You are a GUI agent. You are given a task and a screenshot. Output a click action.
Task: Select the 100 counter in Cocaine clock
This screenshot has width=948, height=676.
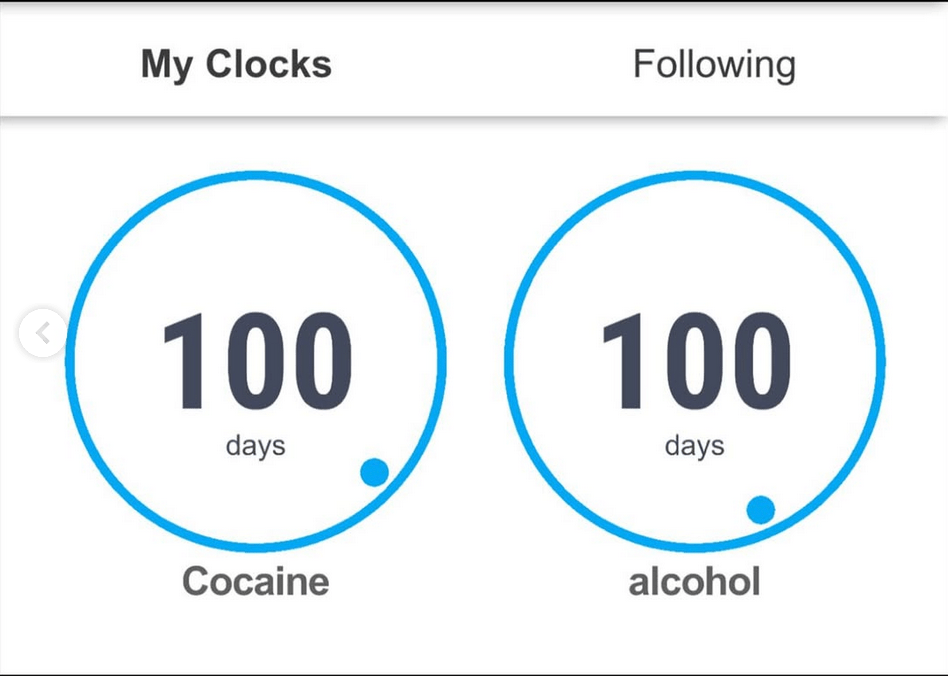256,362
